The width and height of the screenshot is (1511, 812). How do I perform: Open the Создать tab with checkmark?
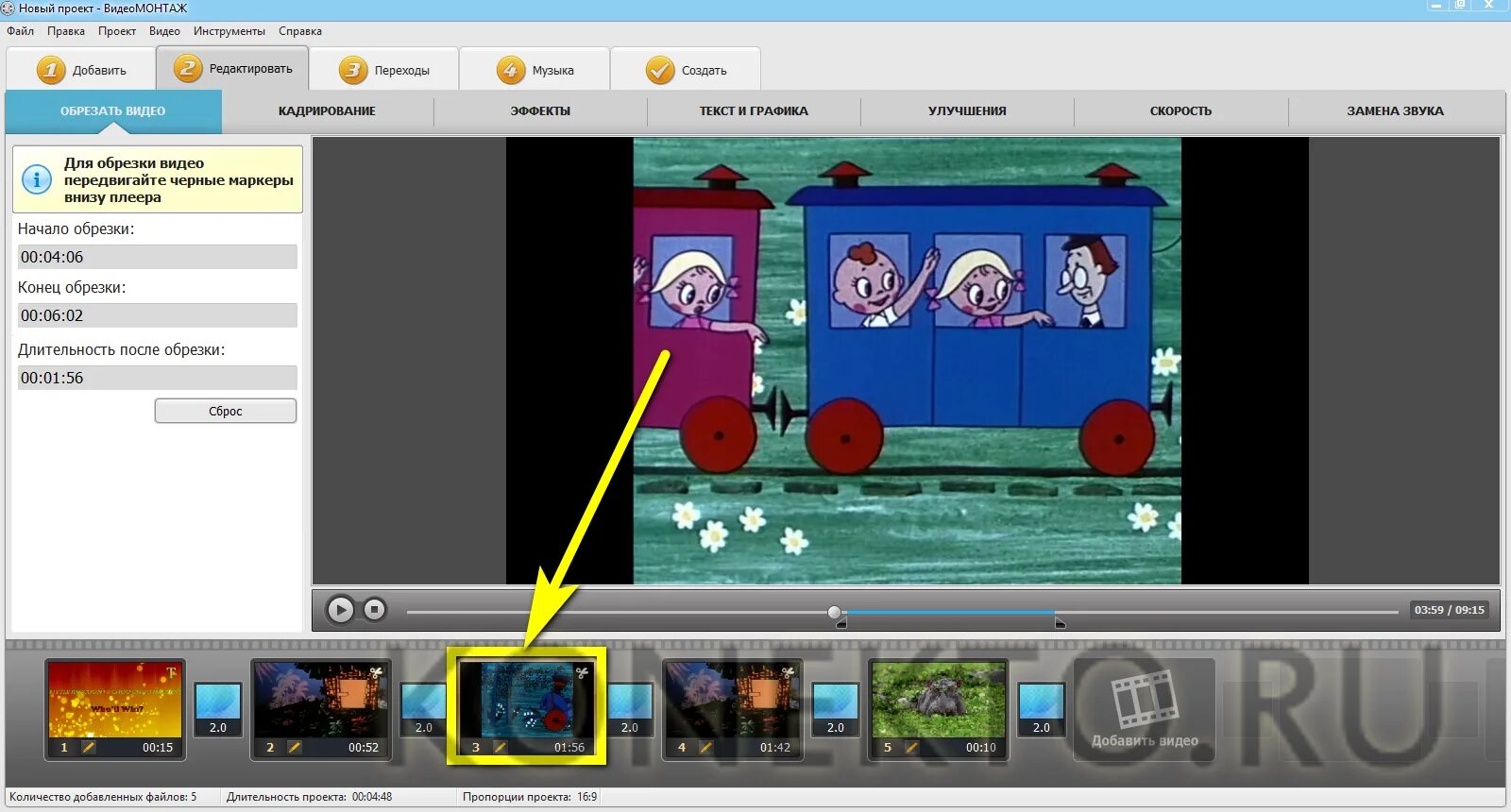click(x=686, y=70)
